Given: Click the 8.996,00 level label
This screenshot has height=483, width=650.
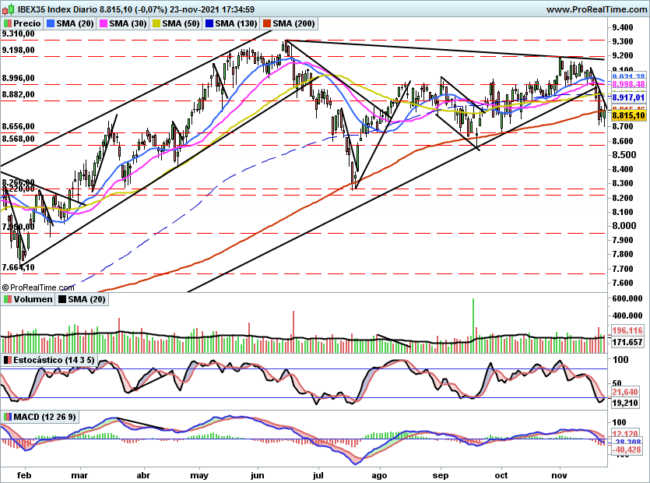Looking at the screenshot, I should pyautogui.click(x=18, y=78).
